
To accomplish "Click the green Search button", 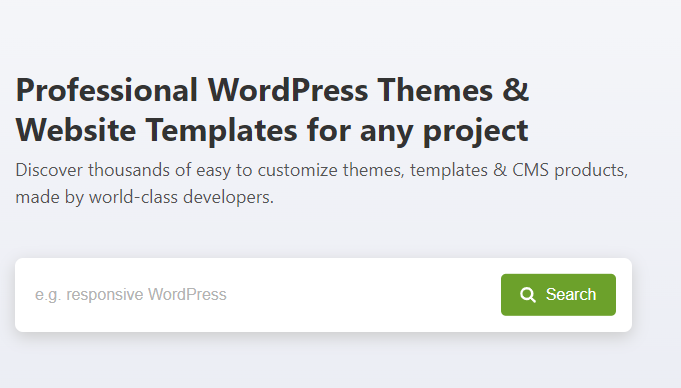I will click(558, 295).
